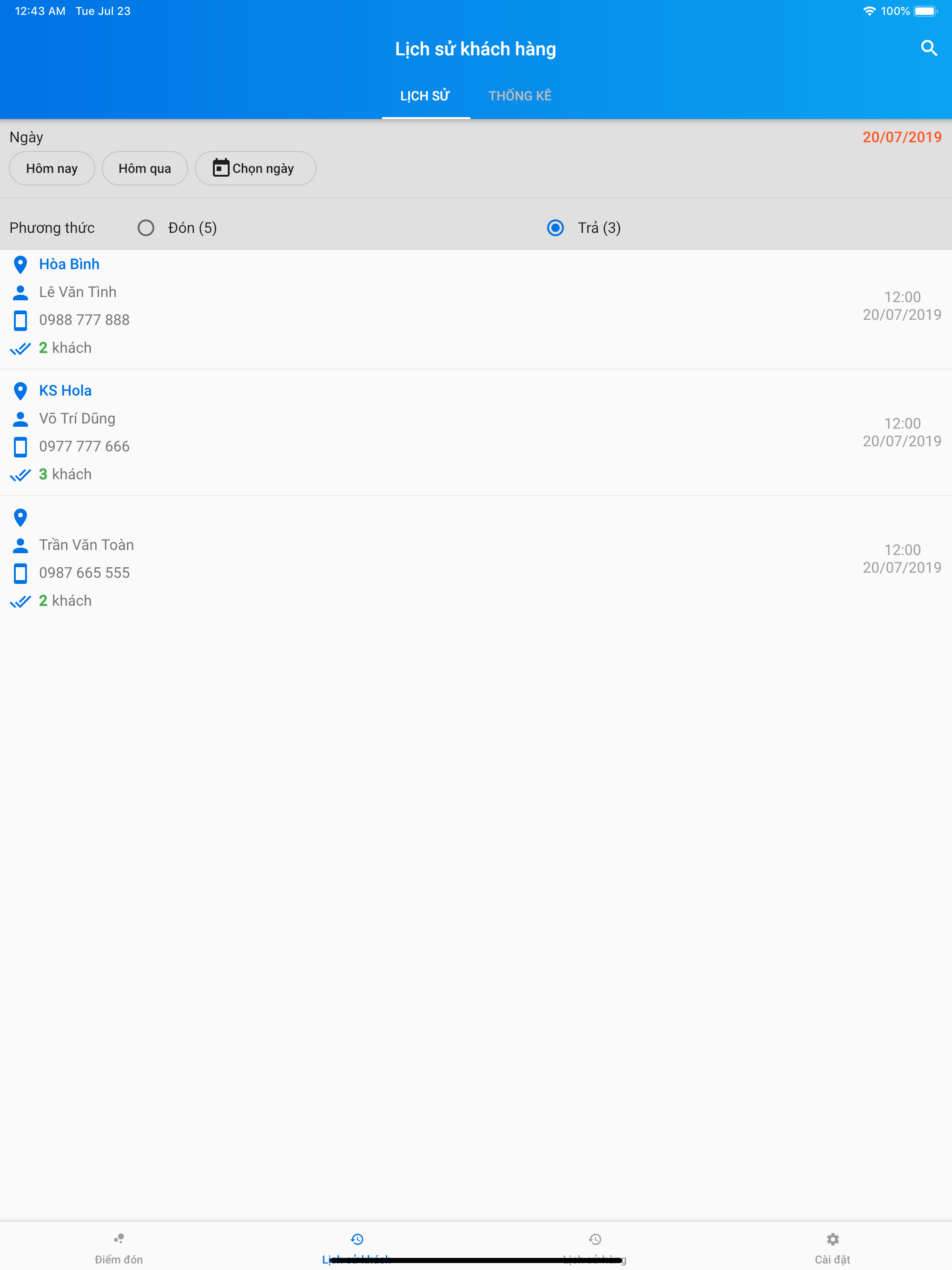This screenshot has height=1270, width=952.
Task: Switch to the LỊCH SỬ tab
Action: (425, 96)
